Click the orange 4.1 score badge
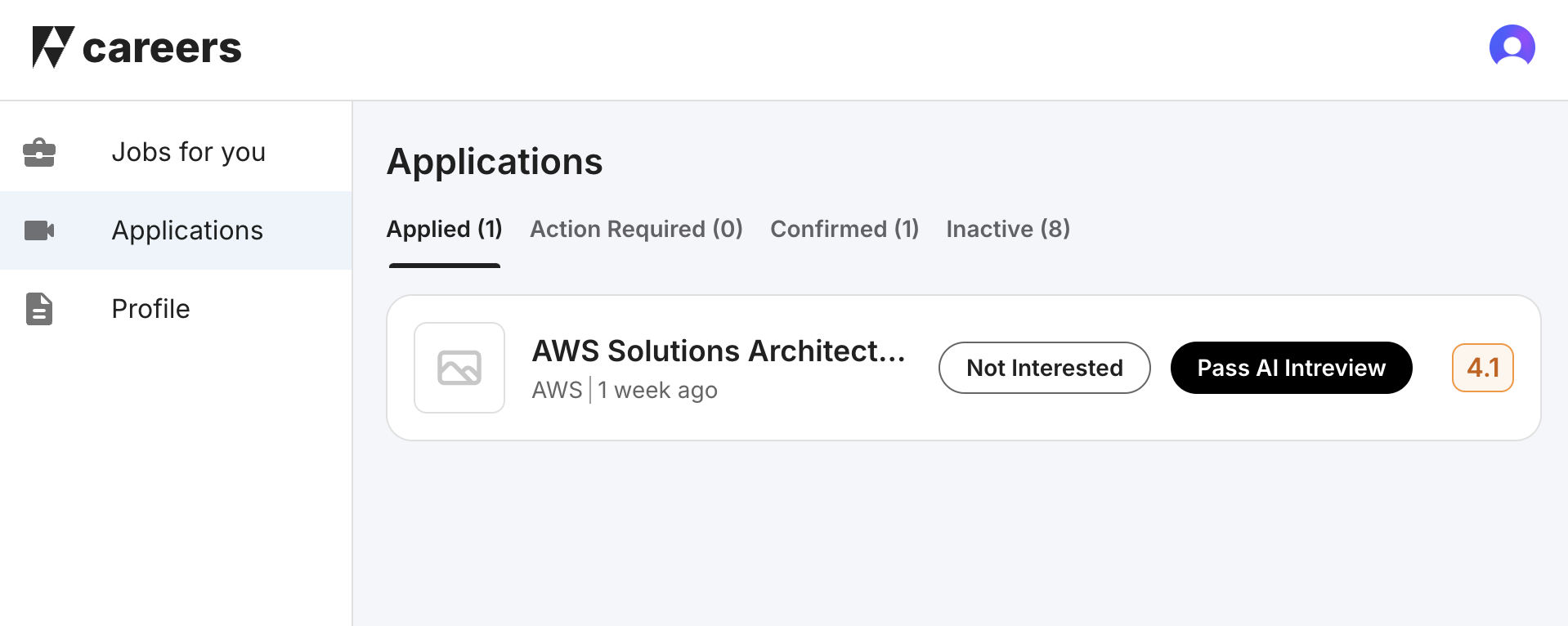This screenshot has height=626, width=1568. pos(1482,368)
